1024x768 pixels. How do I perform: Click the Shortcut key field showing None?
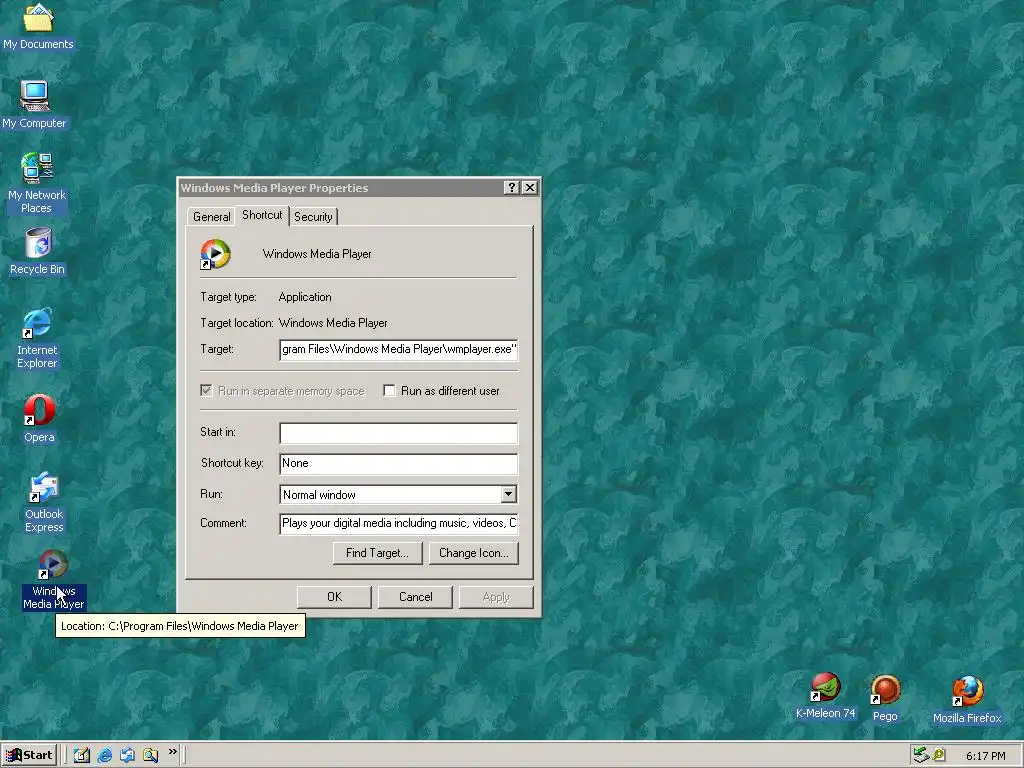(398, 464)
